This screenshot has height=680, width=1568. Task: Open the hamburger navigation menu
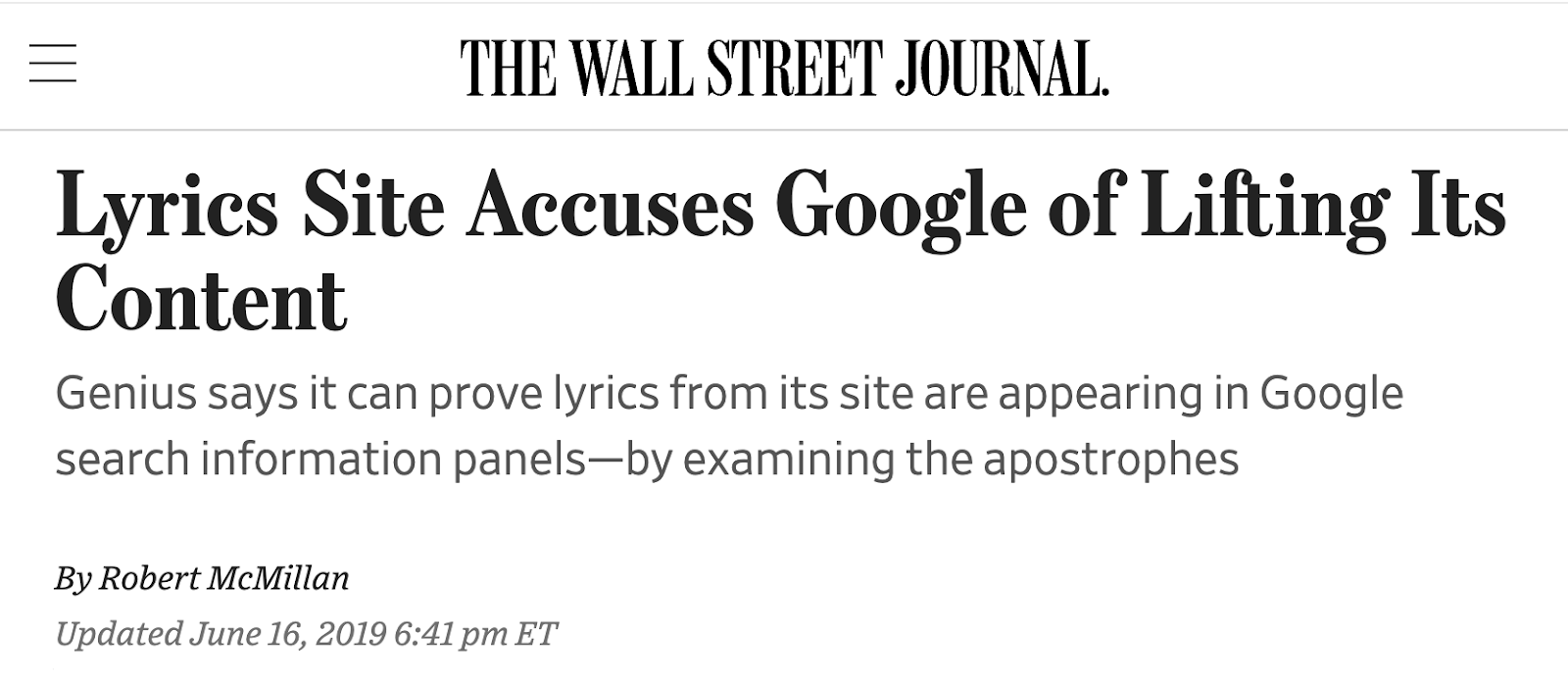53,64
